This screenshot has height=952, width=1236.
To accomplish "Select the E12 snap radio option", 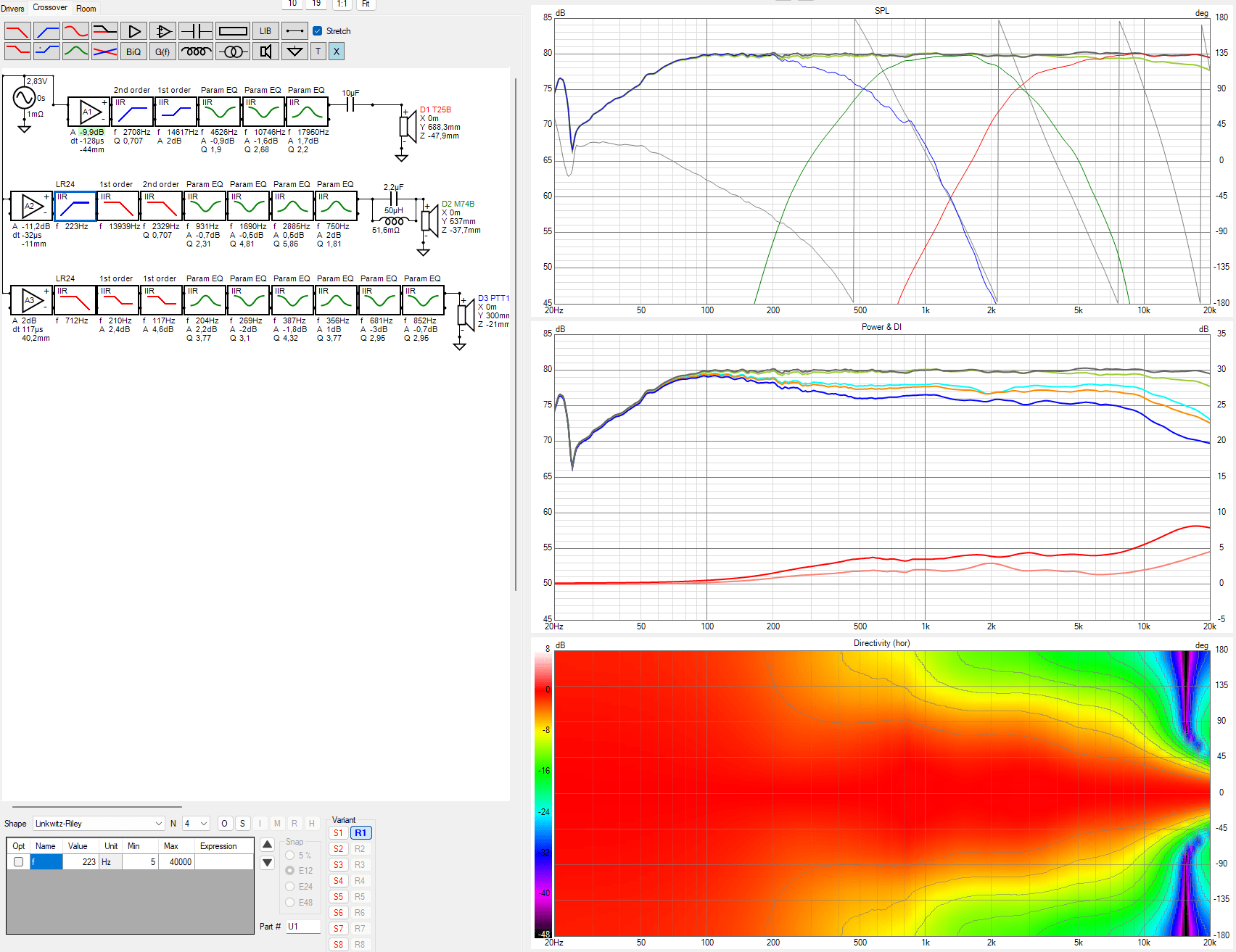I will click(x=290, y=871).
